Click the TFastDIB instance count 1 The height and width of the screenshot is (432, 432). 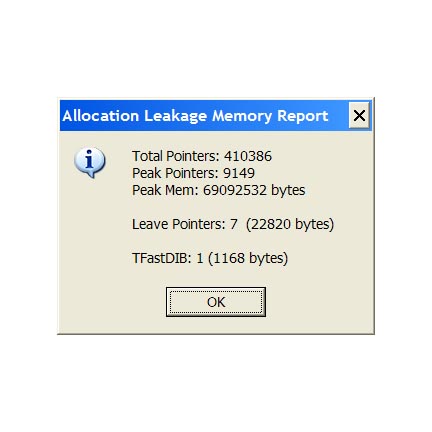tap(200, 258)
